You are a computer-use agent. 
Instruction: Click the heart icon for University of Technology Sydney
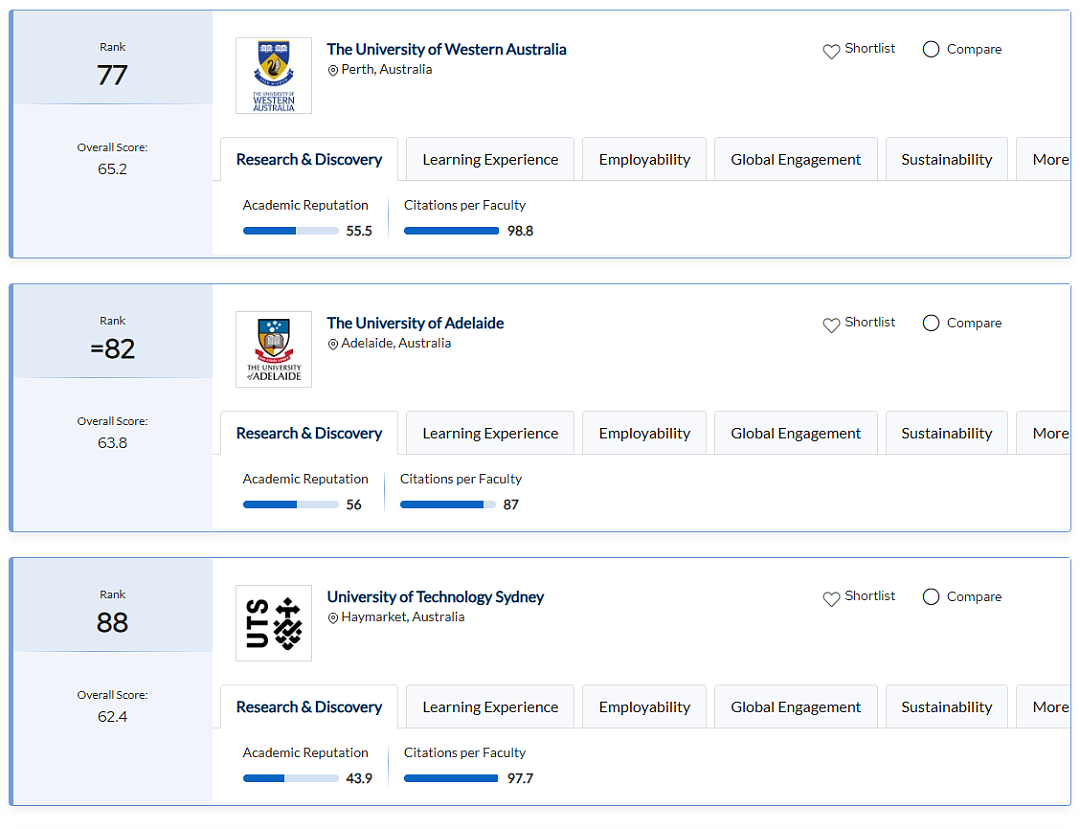tap(831, 598)
